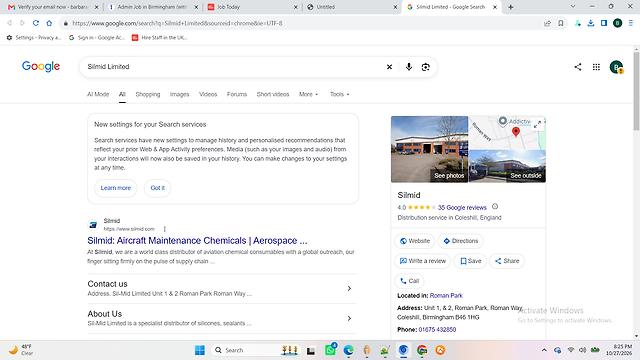Screen dimensions: 640x360
Task: Click Directions button in Silmid panel
Action: click(x=460, y=241)
